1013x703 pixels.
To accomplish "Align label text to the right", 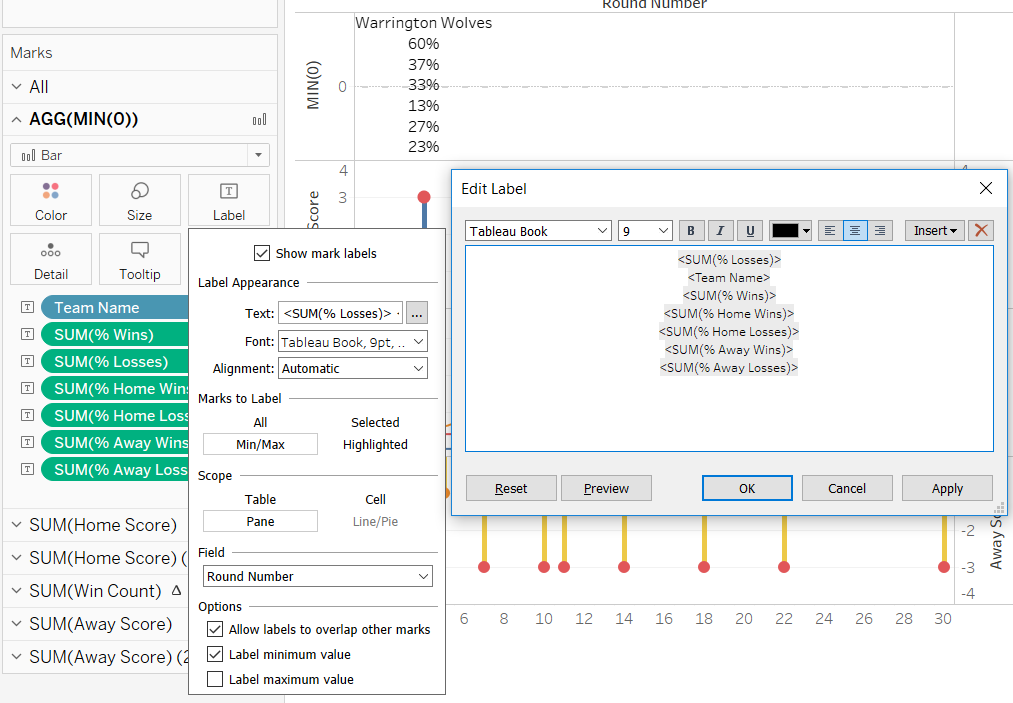I will 880,231.
